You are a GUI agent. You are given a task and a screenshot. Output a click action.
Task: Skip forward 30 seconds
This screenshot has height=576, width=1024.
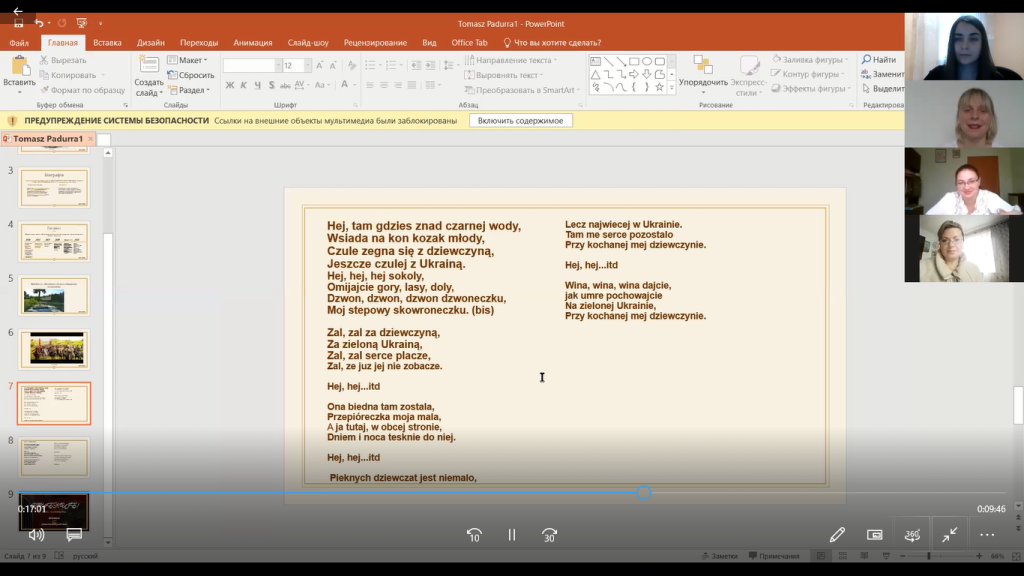[549, 535]
